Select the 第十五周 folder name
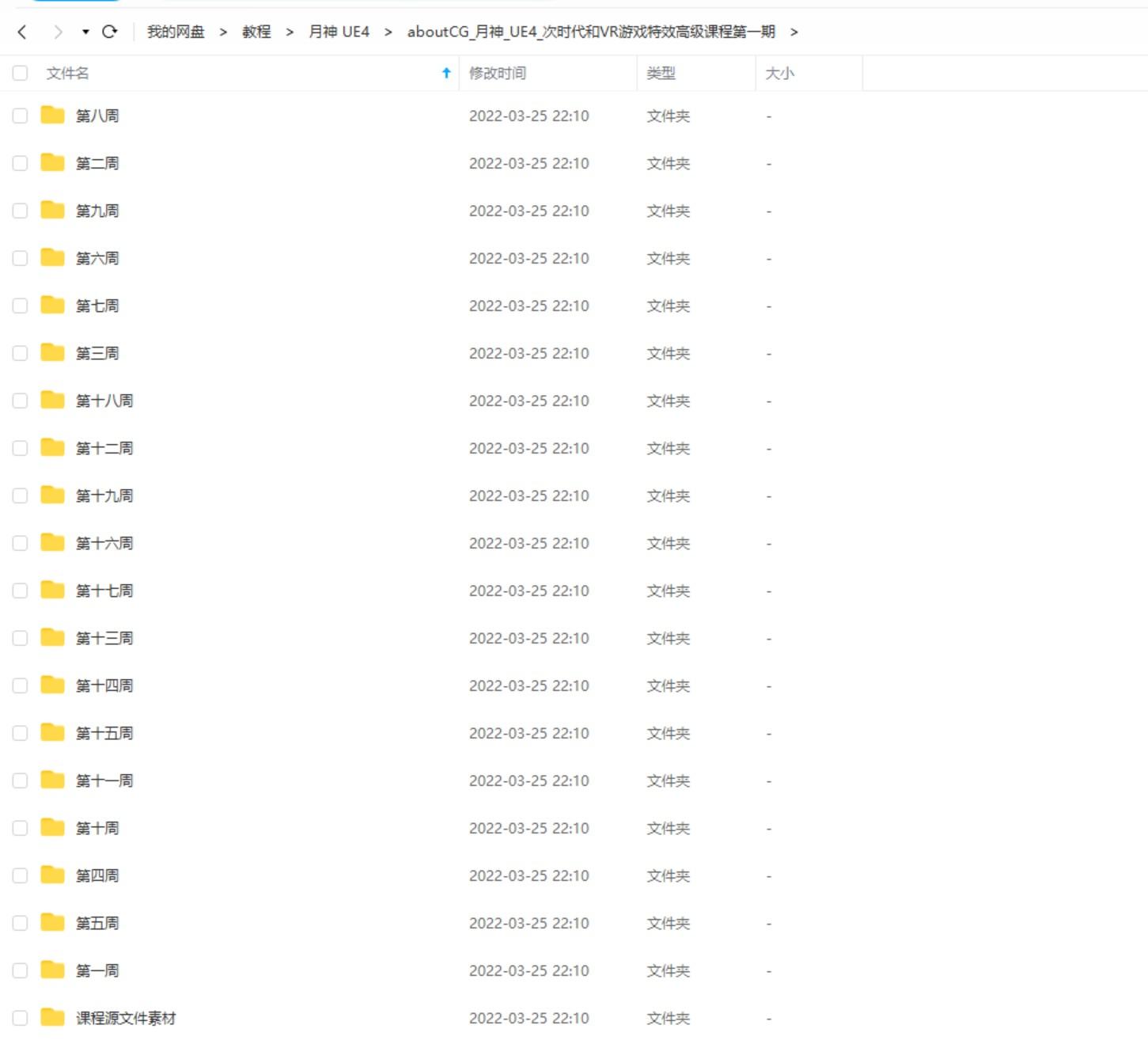Image resolution: width=1148 pixels, height=1063 pixels. pyautogui.click(x=104, y=733)
